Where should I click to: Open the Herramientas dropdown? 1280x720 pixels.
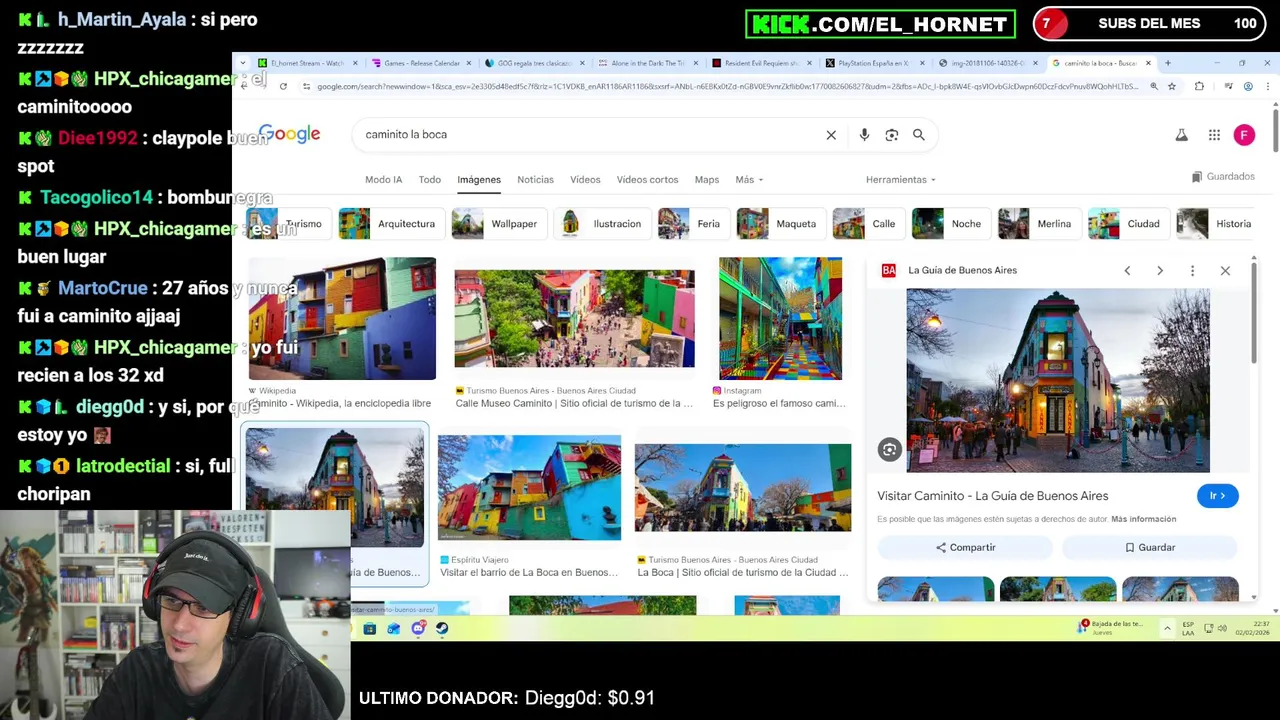tap(901, 180)
